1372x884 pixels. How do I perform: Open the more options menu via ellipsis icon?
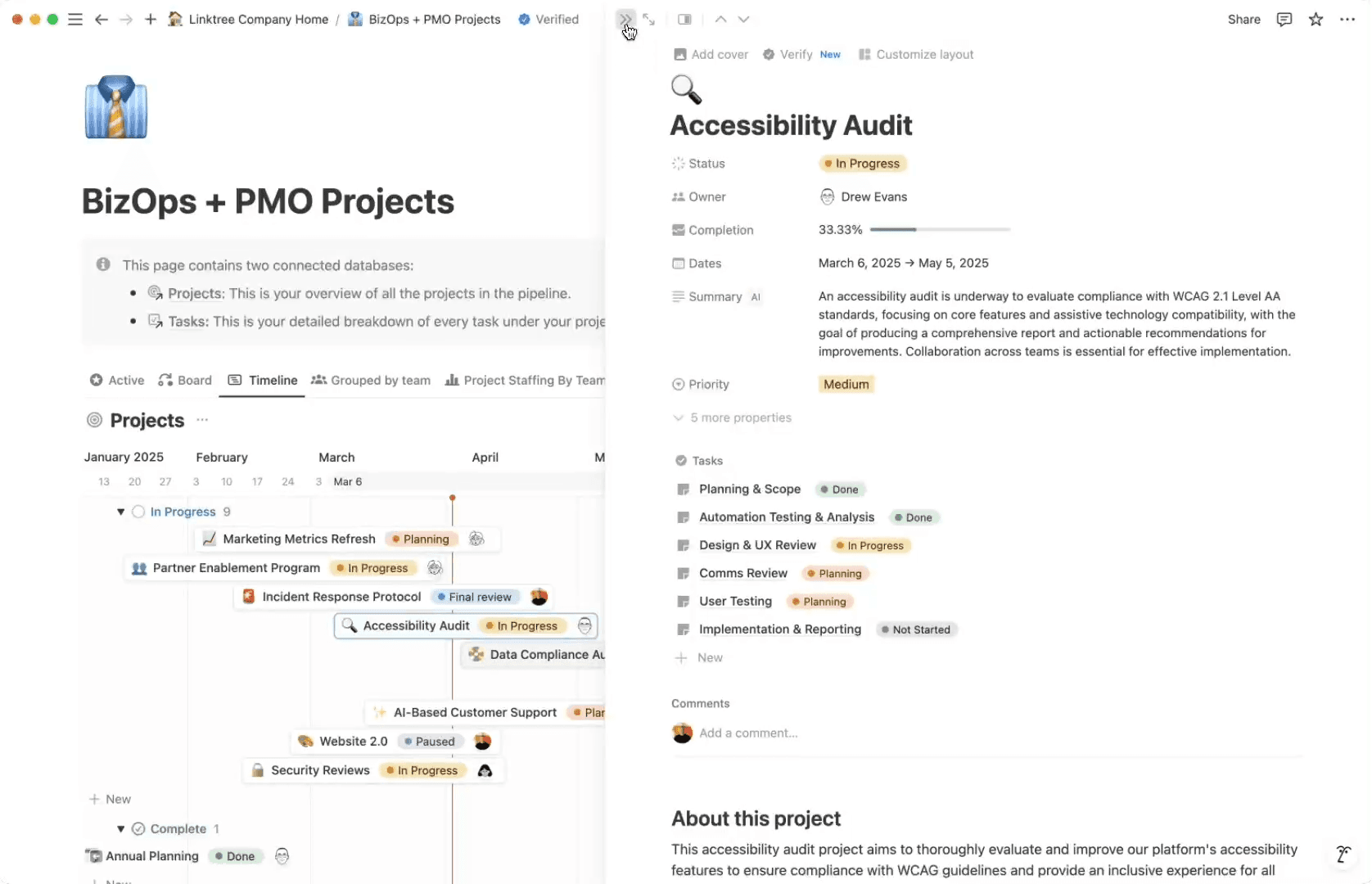coord(1348,19)
